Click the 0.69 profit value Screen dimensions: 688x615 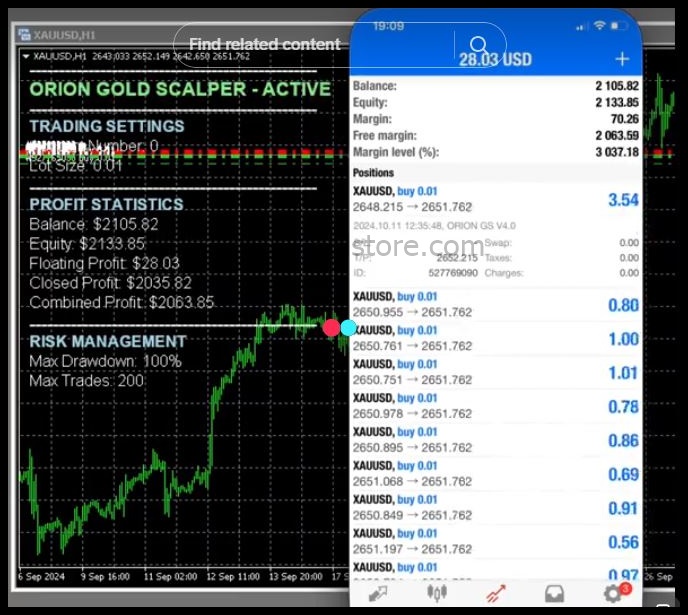(623, 475)
